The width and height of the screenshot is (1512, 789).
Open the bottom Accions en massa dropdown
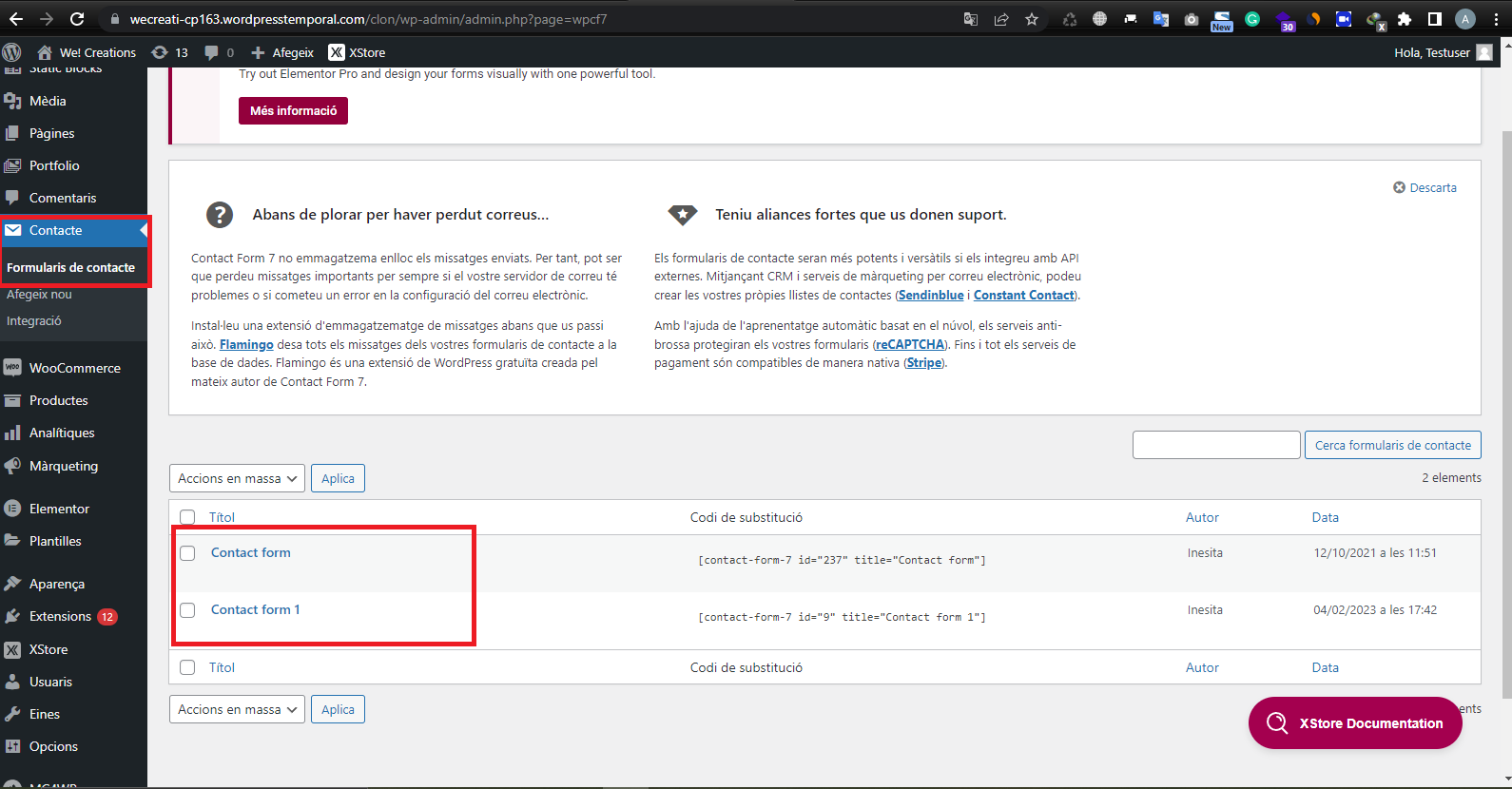[x=237, y=709]
